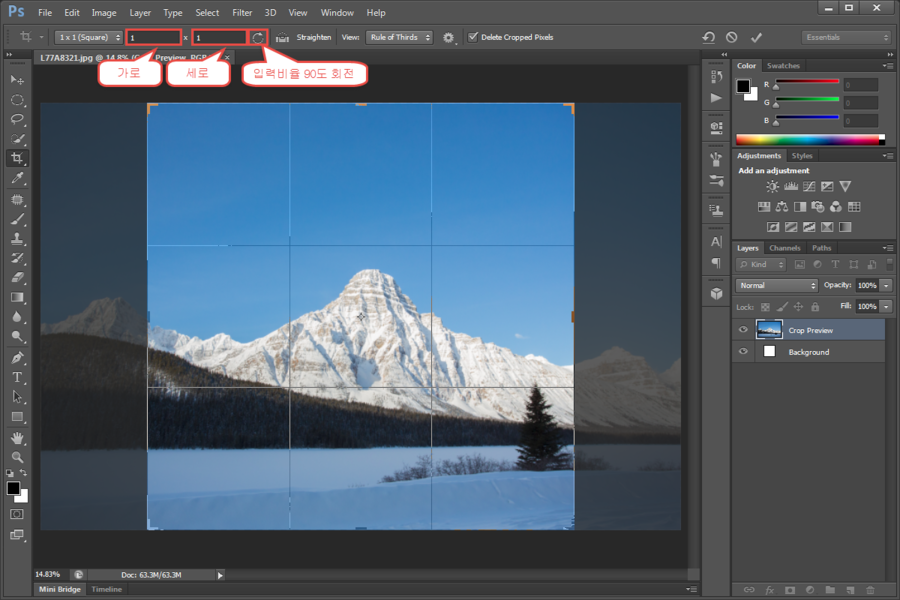Open the Essentials workspace dropdown
Viewport: 900px width, 600px height.
845,37
